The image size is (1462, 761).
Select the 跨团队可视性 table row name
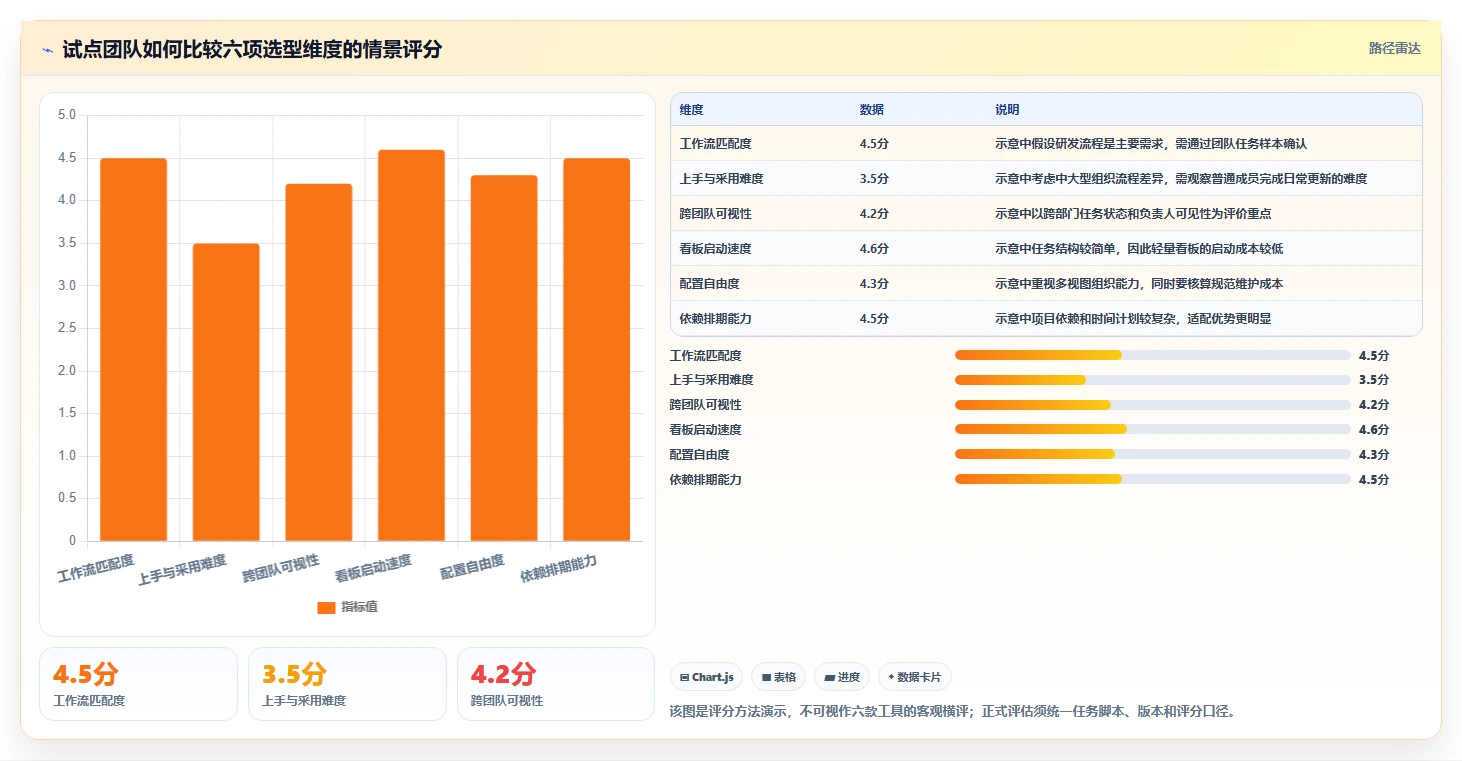tap(715, 214)
